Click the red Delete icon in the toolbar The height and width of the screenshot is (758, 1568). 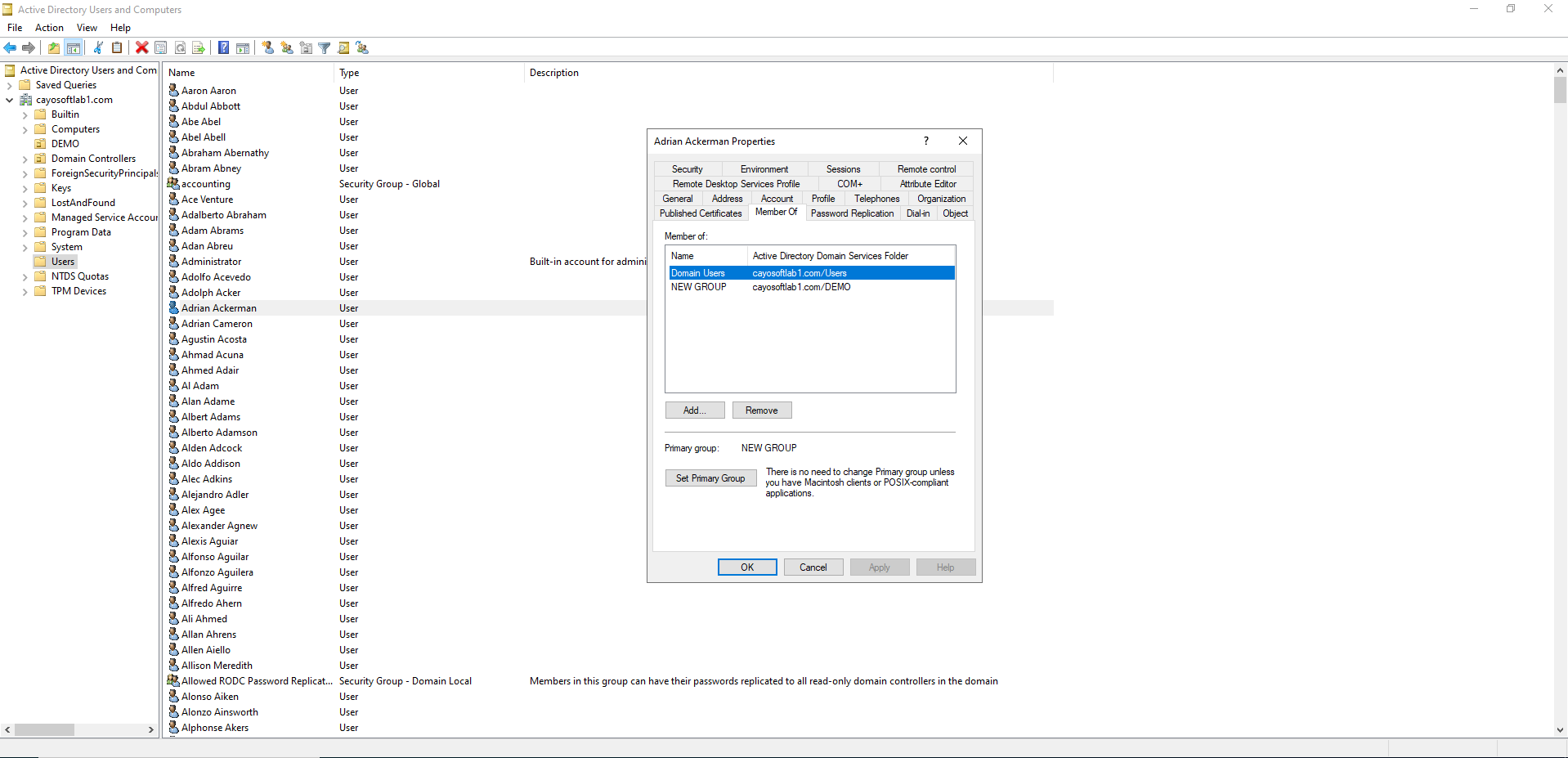[x=141, y=47]
